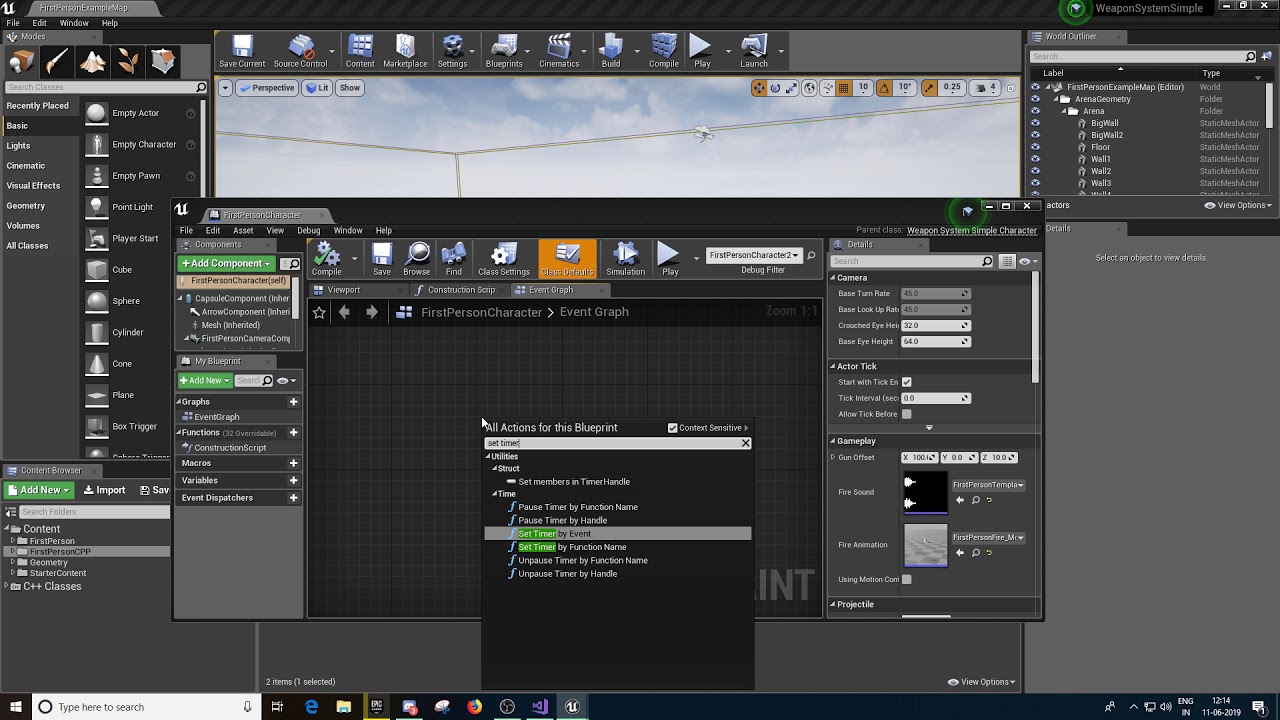Open Debug Filter FirstPersonCharacter dropdown
1280x720 pixels.
click(754, 255)
